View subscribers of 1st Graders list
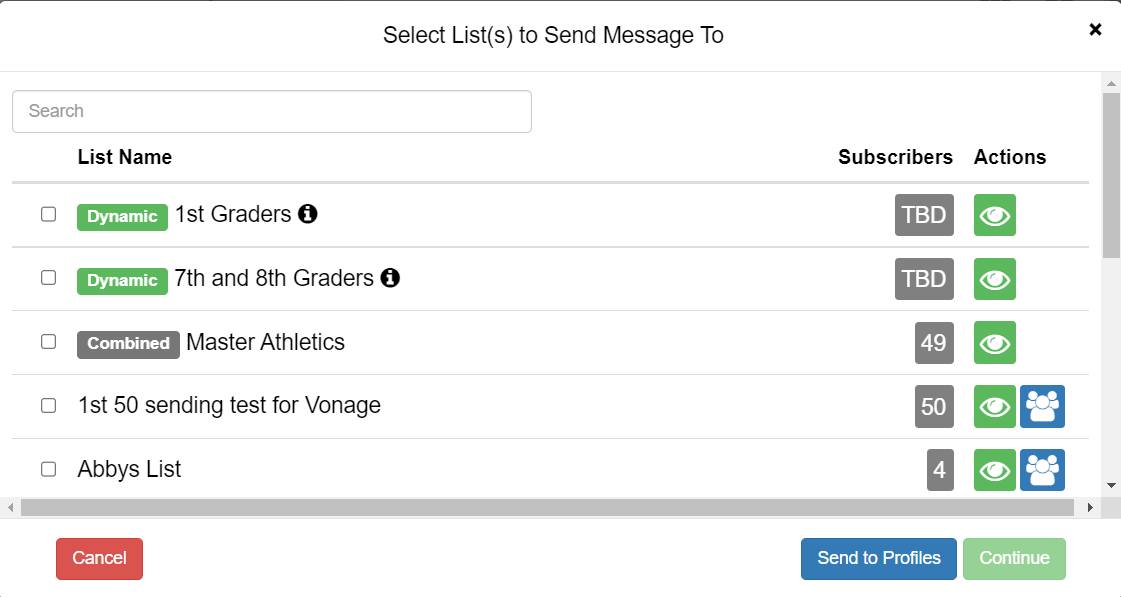Viewport: 1121px width, 597px height. click(994, 214)
